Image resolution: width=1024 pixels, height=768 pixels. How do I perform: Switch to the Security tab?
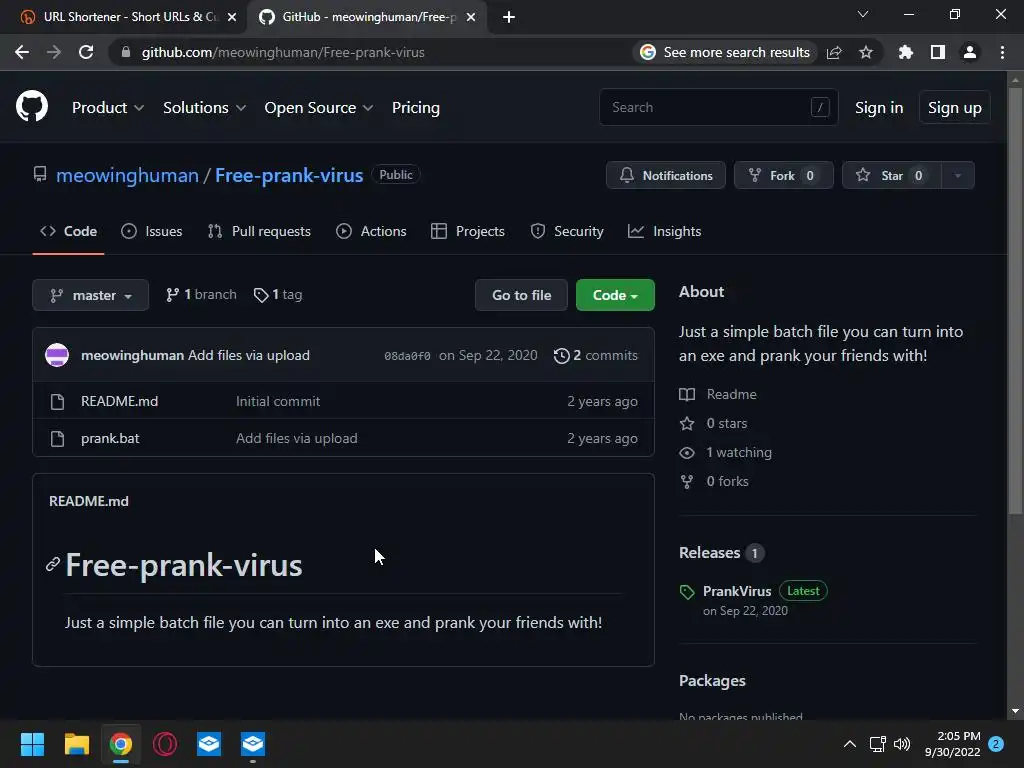point(567,231)
